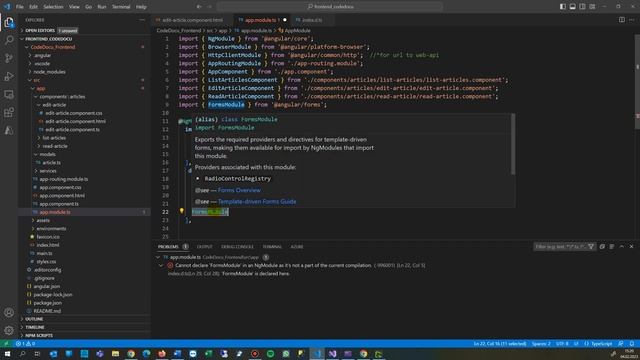The width and height of the screenshot is (640, 360).
Task: Click the Ln 22, Col 16 cursor position
Action: point(500,344)
